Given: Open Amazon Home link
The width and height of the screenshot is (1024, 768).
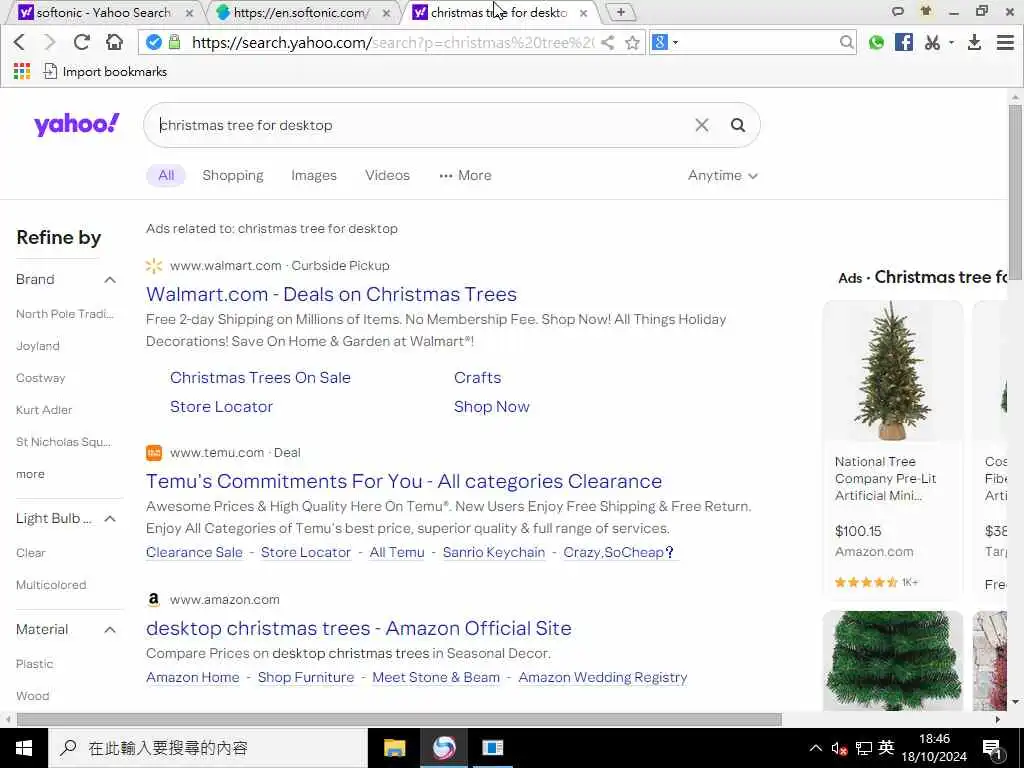Looking at the screenshot, I should (193, 677).
